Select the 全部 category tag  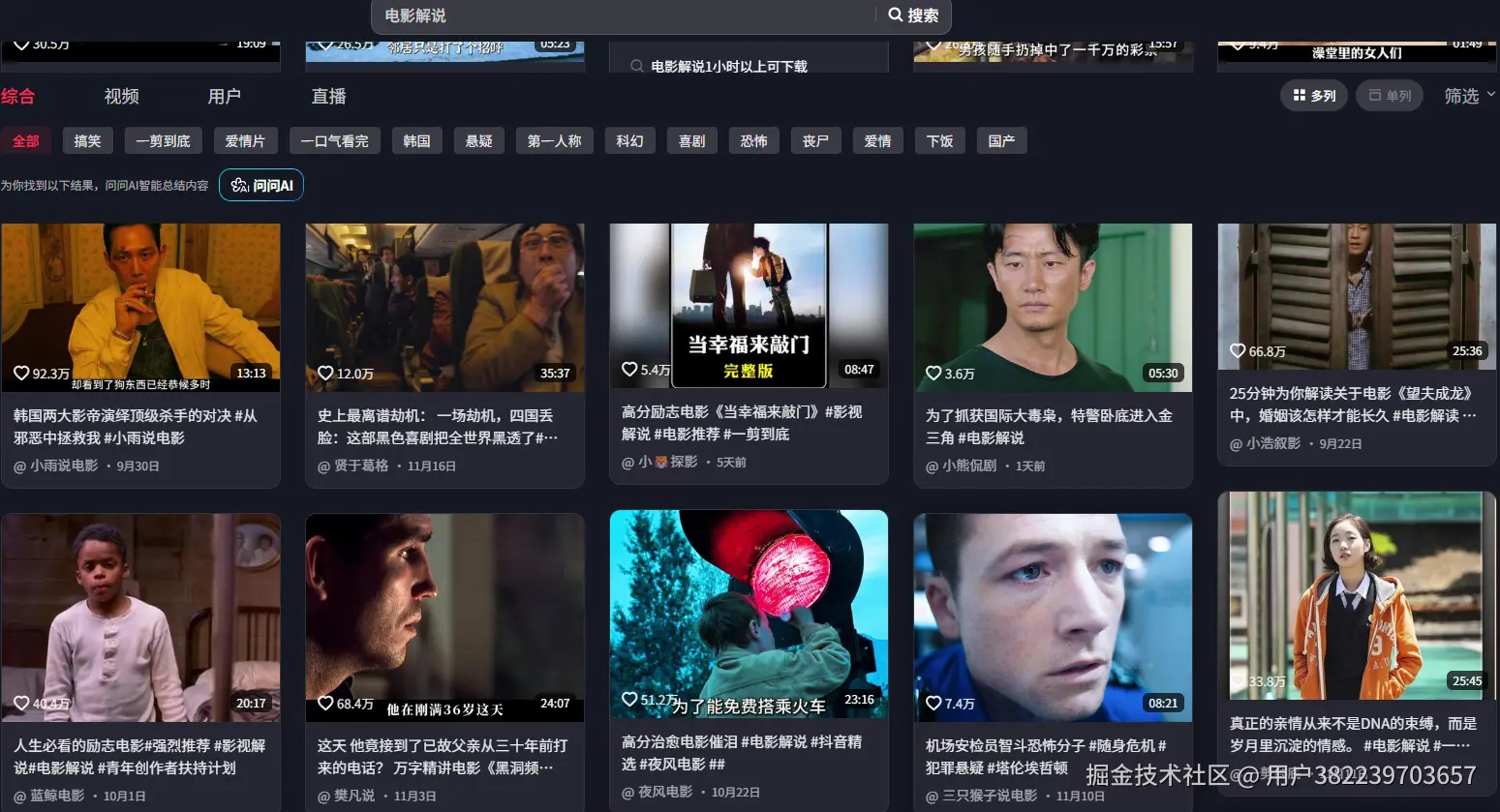(x=26, y=140)
